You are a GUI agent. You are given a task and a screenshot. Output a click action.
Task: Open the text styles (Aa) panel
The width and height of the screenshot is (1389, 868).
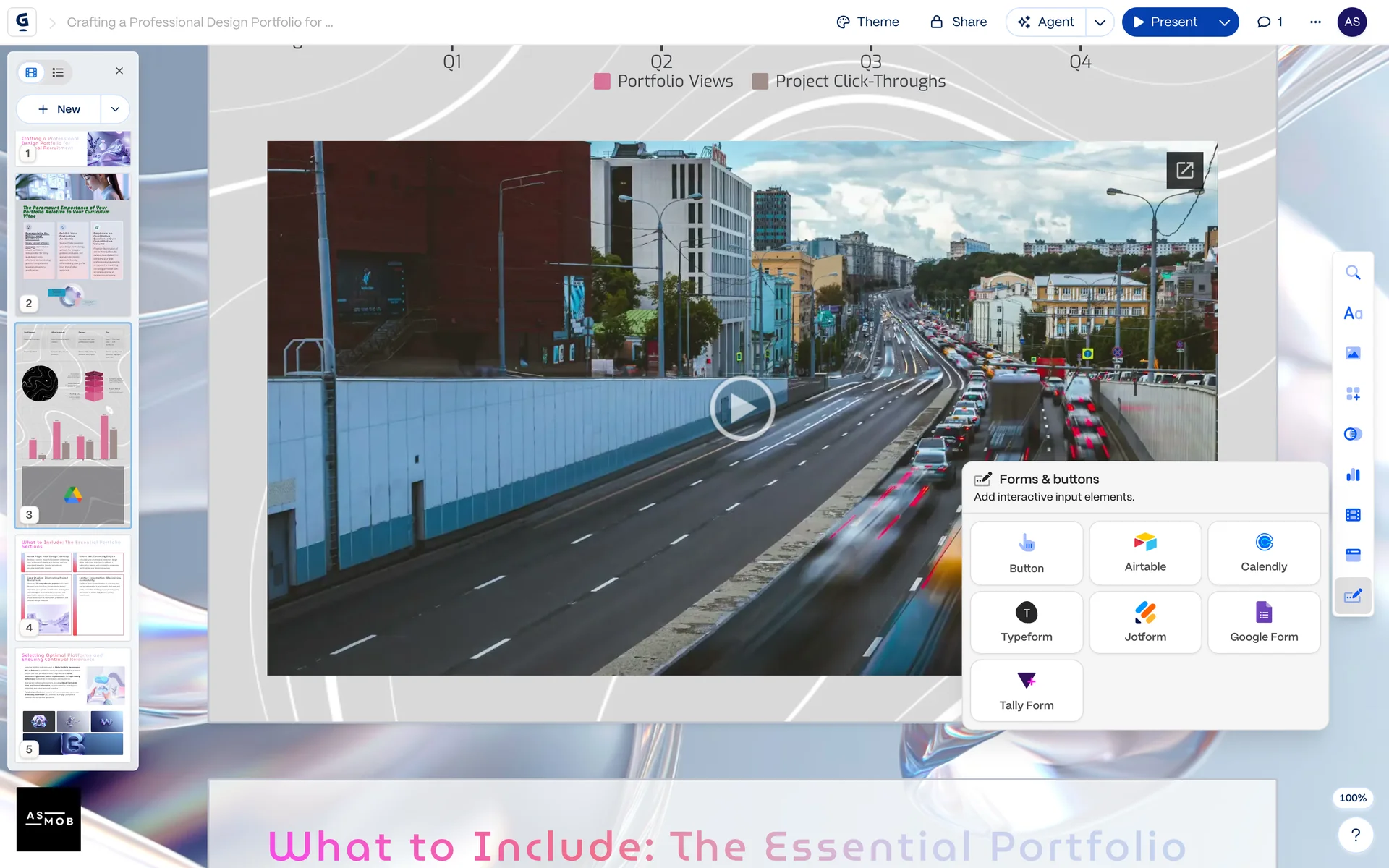coord(1352,313)
